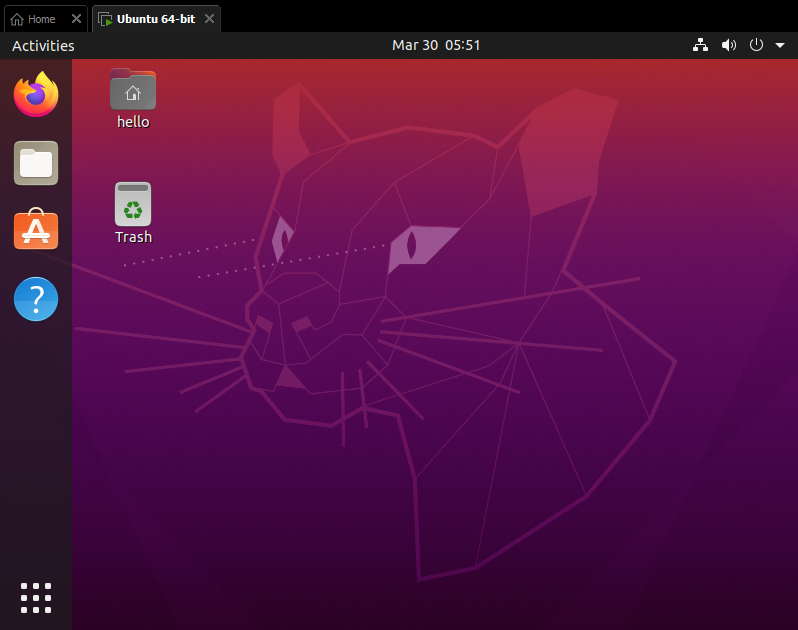Close the Ubuntu 64-bit tab

(209, 19)
